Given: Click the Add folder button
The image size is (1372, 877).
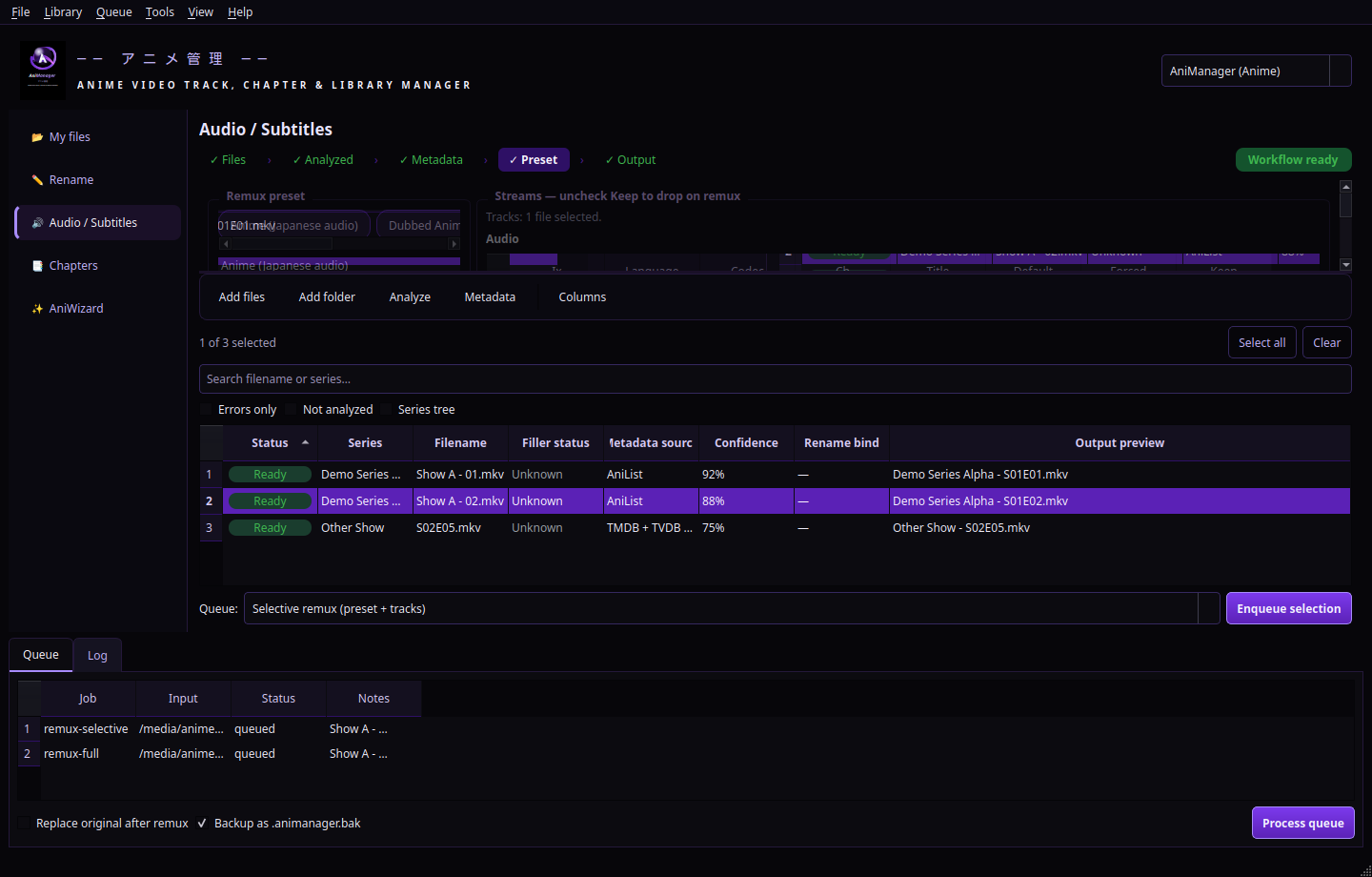Looking at the screenshot, I should (327, 297).
